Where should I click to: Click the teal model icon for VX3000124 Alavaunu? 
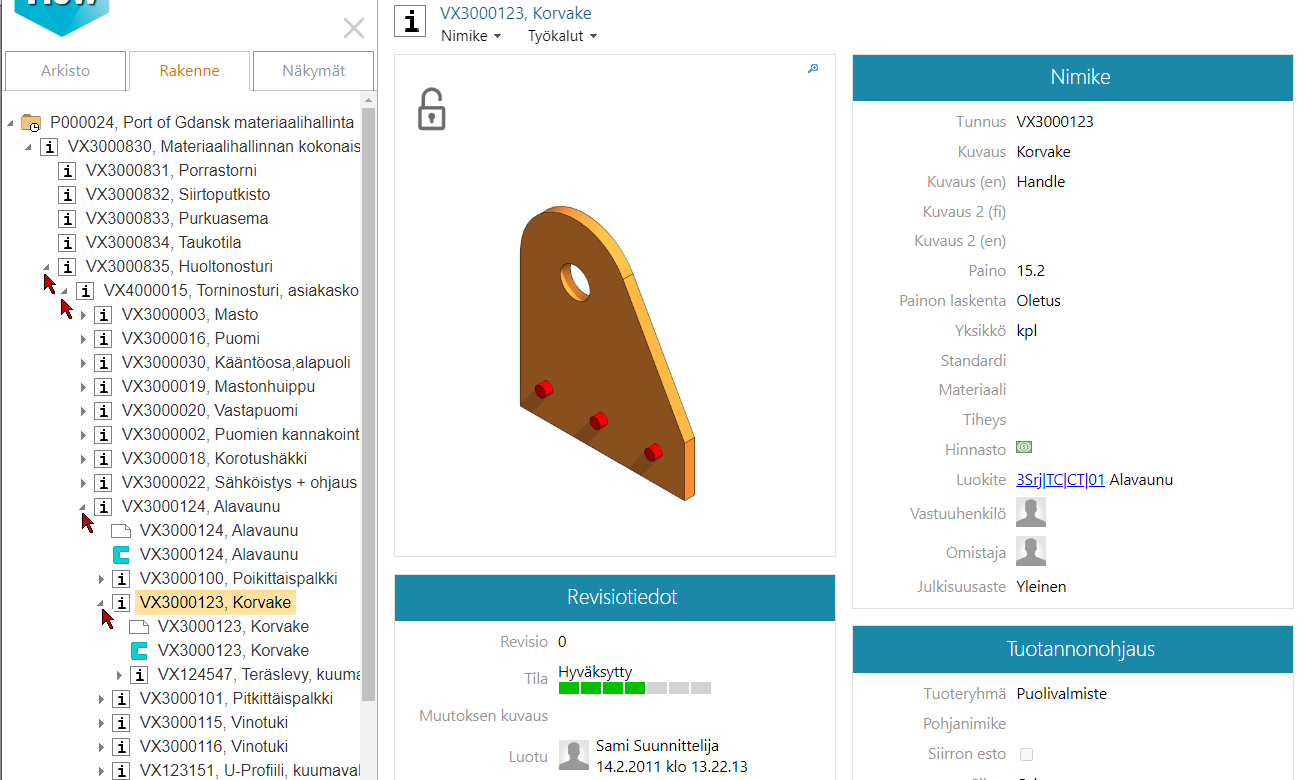pyautogui.click(x=121, y=555)
